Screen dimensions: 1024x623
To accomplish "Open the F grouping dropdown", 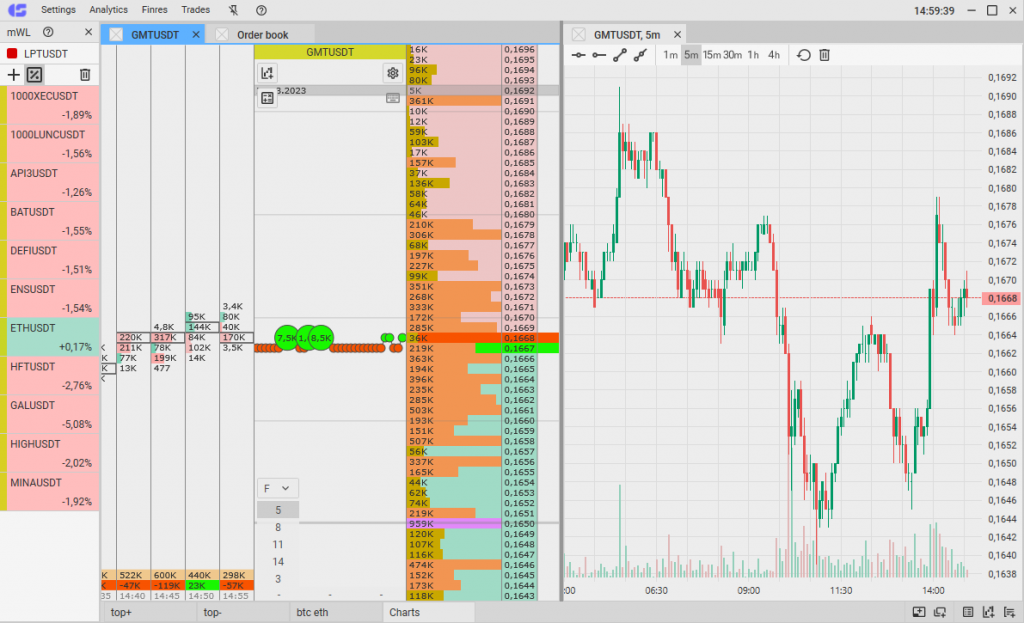I will click(x=278, y=488).
